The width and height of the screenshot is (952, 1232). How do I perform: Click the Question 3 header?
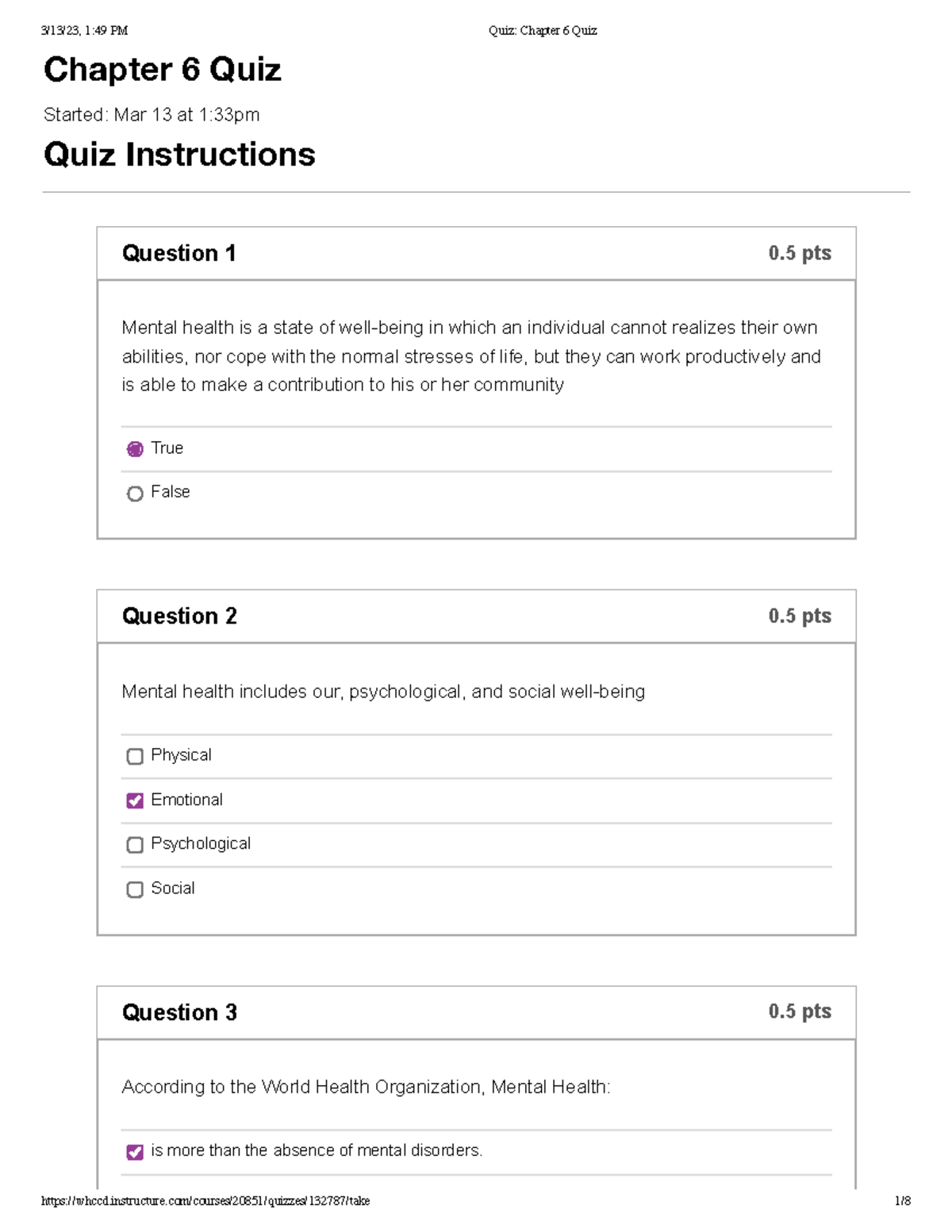(179, 1012)
